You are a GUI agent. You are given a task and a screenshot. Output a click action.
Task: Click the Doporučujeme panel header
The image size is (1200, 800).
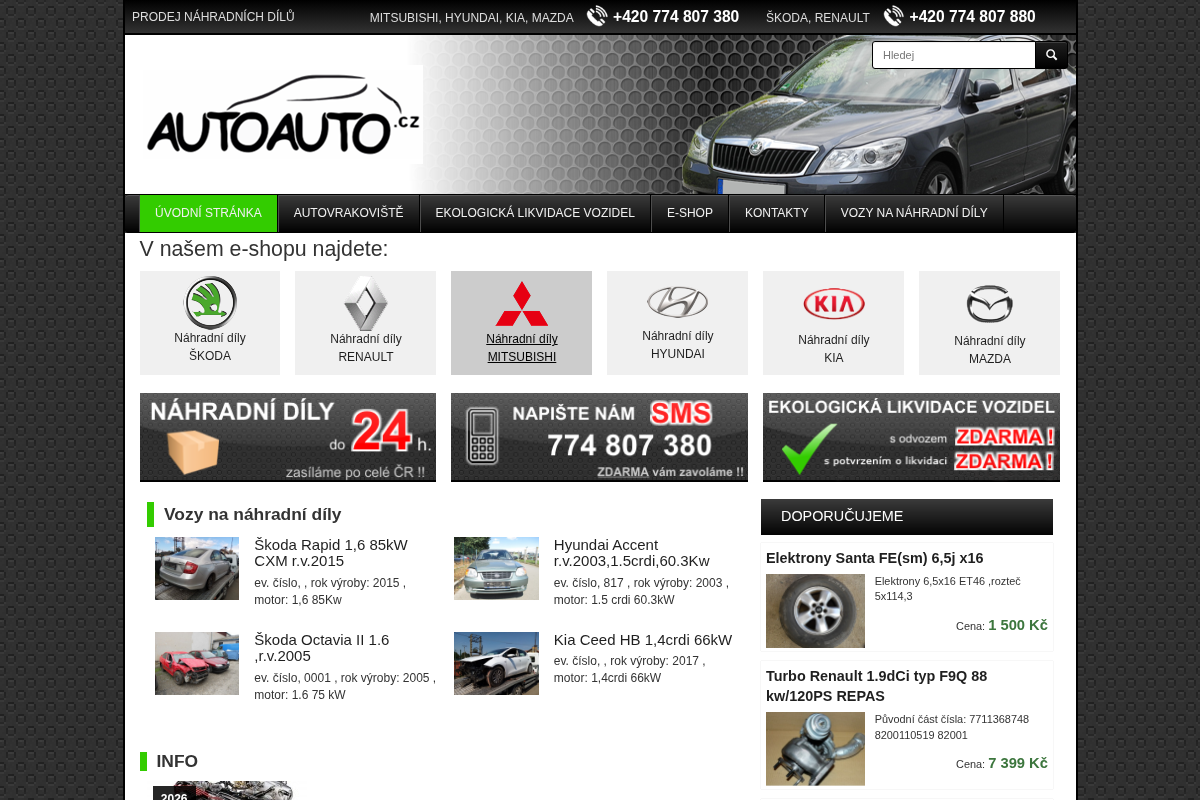tap(907, 517)
